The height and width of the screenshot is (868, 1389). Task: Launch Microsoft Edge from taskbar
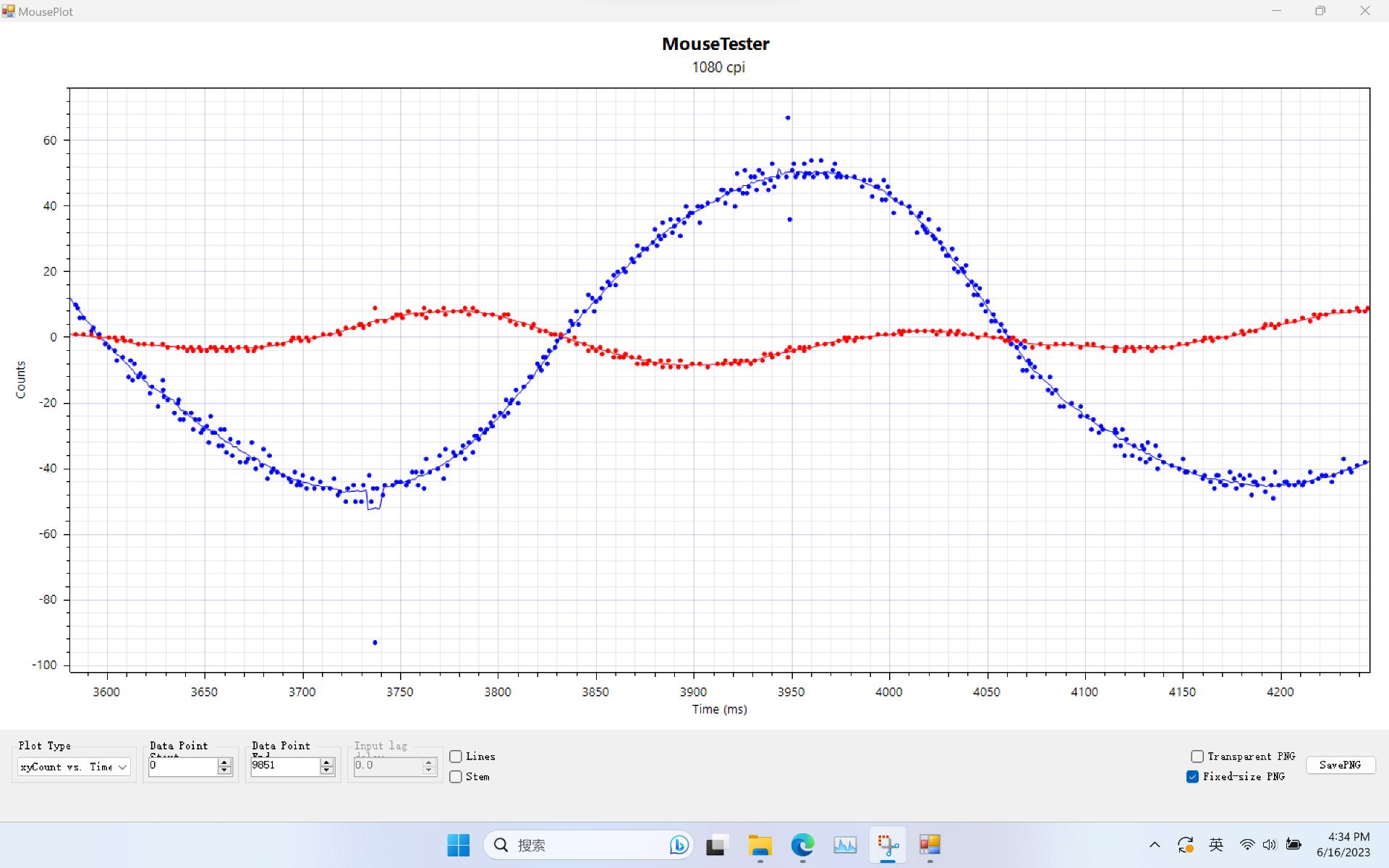[802, 845]
